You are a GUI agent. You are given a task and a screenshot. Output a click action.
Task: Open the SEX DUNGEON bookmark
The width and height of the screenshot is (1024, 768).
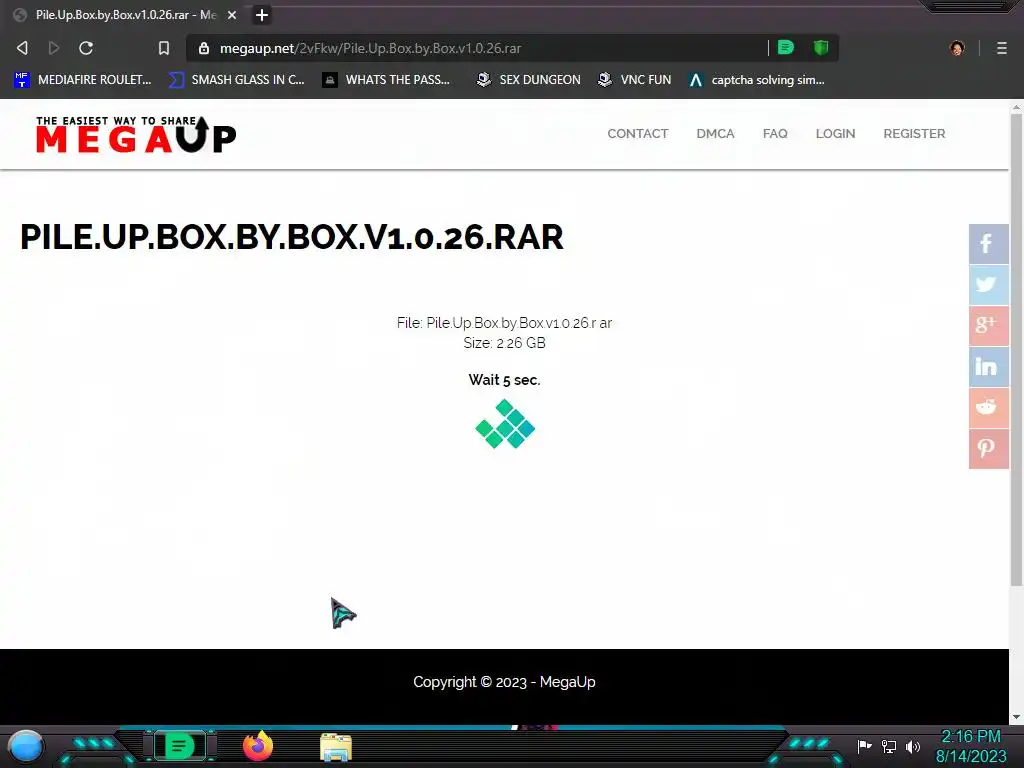pos(528,80)
